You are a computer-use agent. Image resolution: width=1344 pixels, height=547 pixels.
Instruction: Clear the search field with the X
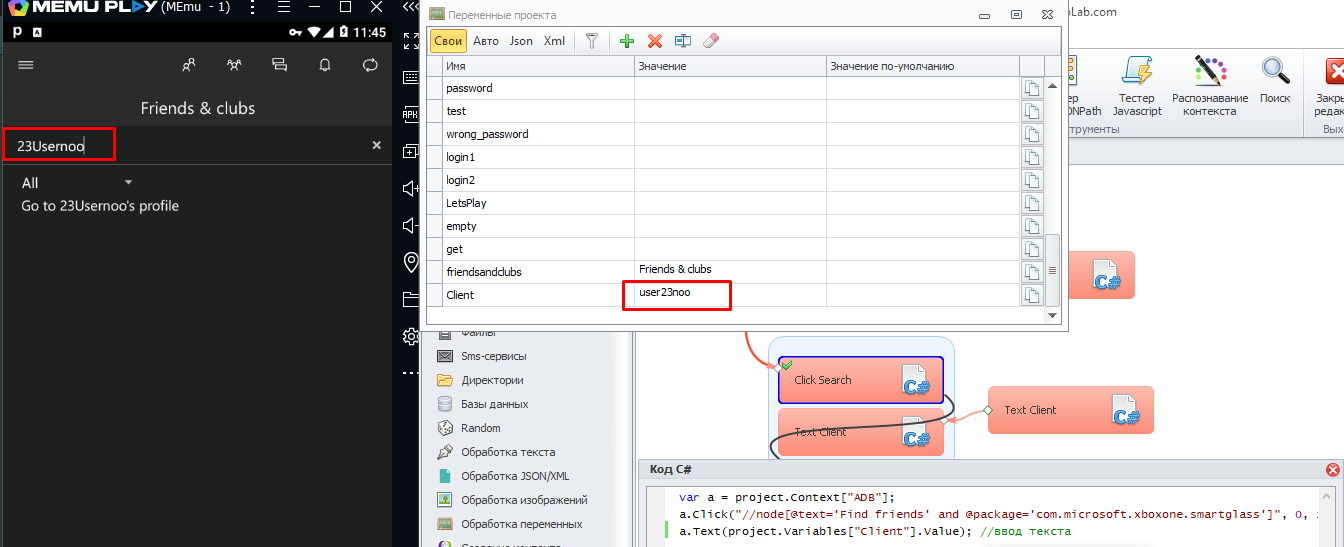[x=377, y=145]
